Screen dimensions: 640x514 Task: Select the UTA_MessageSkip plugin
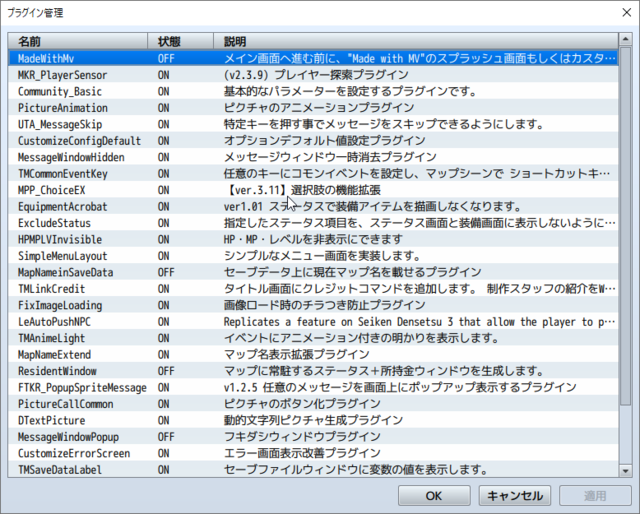(313, 124)
